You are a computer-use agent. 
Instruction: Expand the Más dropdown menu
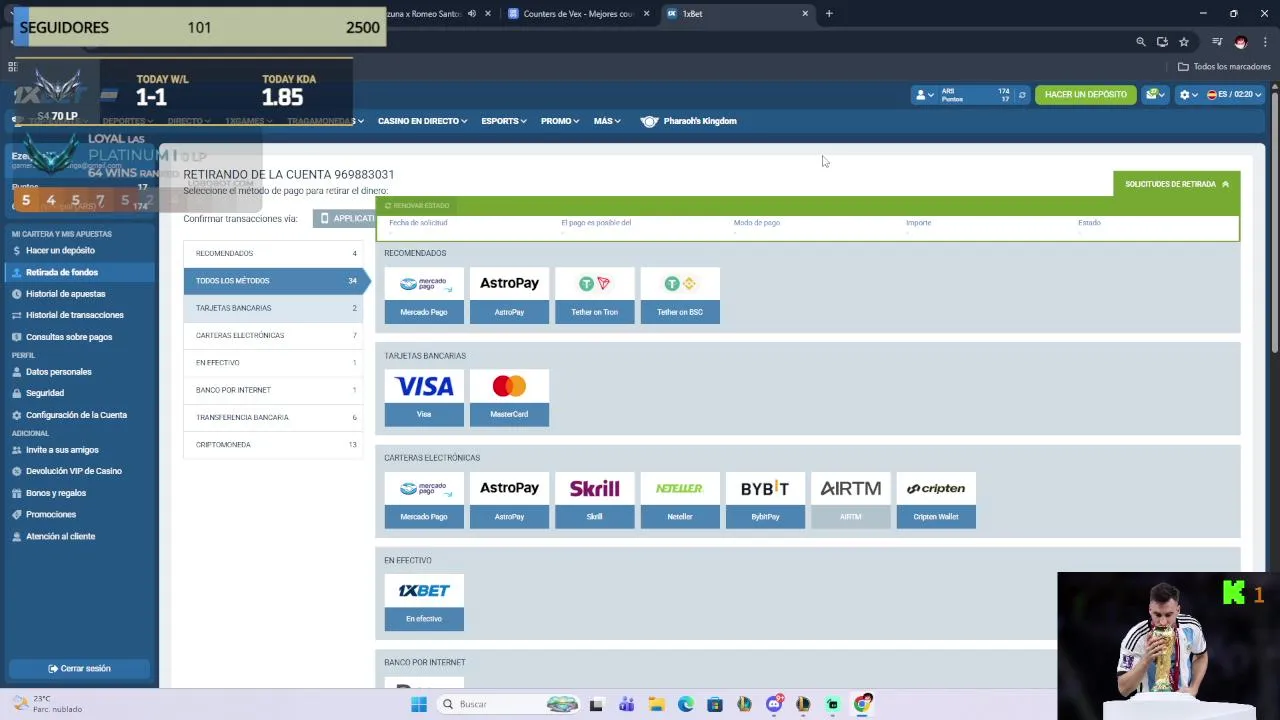tap(607, 121)
